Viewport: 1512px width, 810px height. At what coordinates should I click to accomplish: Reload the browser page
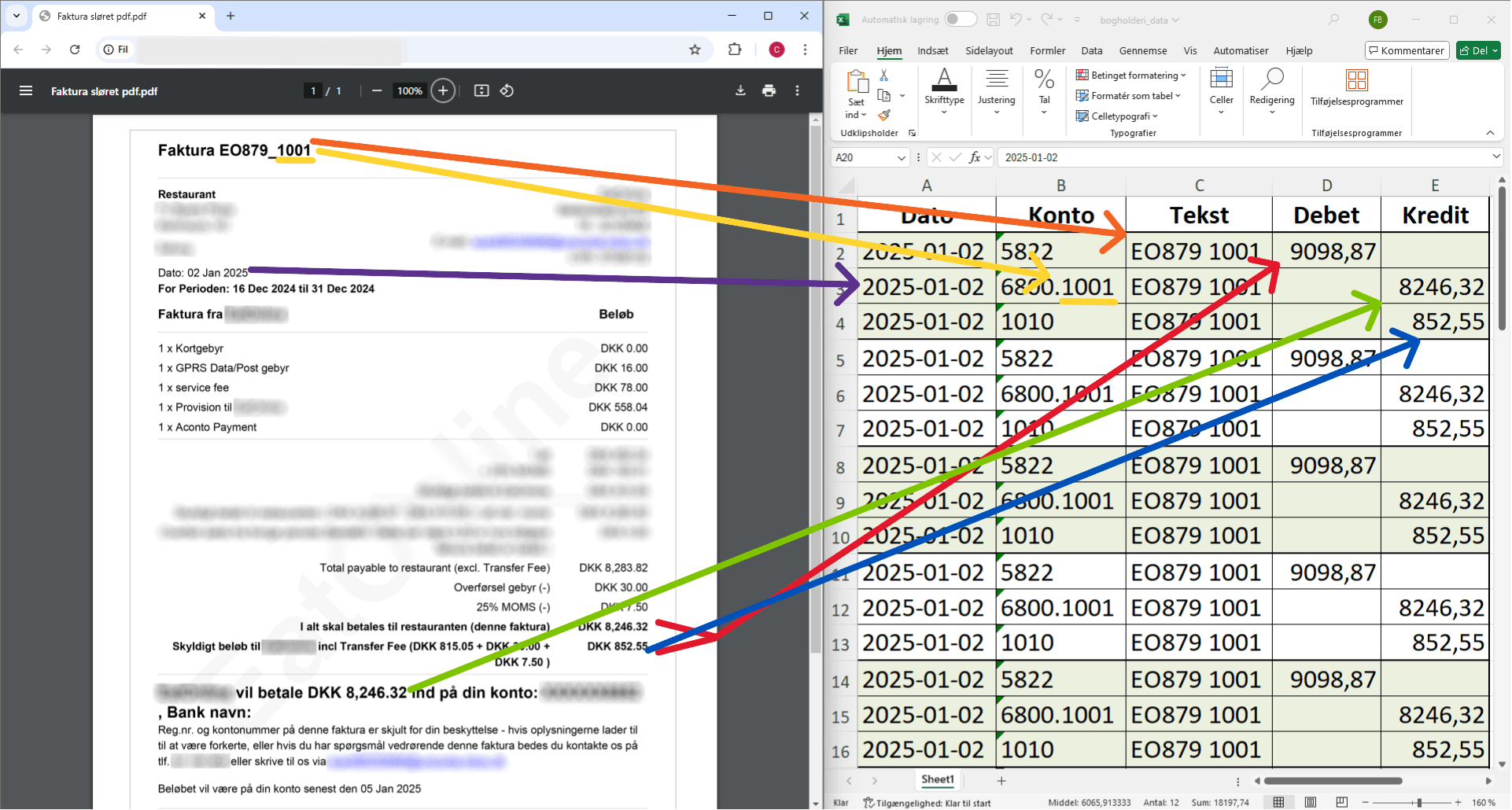coord(75,50)
